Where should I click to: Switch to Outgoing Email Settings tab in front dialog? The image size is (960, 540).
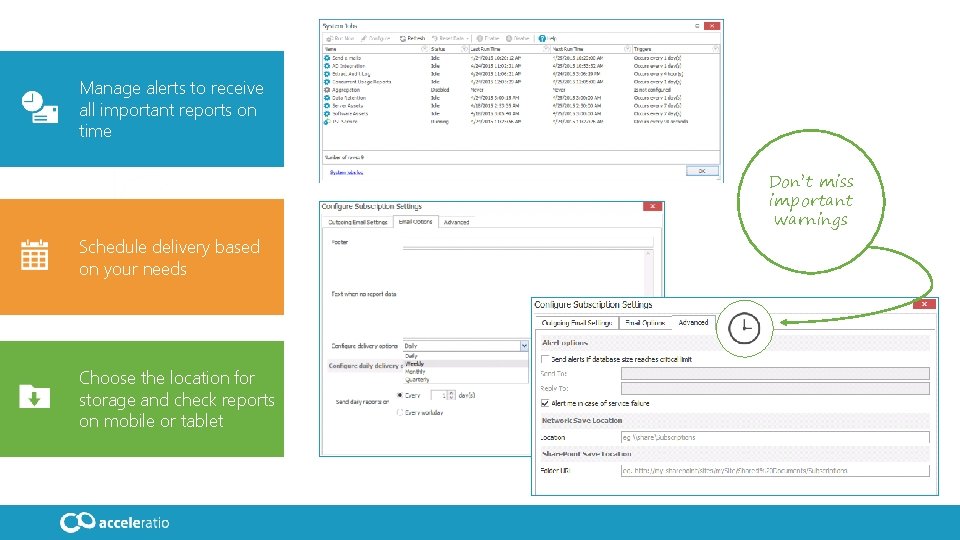click(576, 323)
